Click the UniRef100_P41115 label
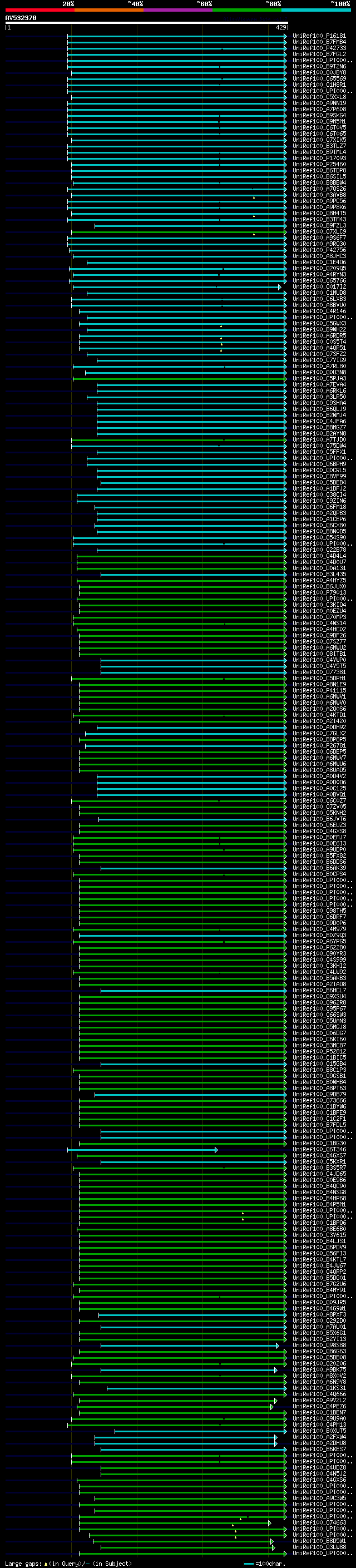The height and width of the screenshot is (1568, 356). click(x=319, y=690)
